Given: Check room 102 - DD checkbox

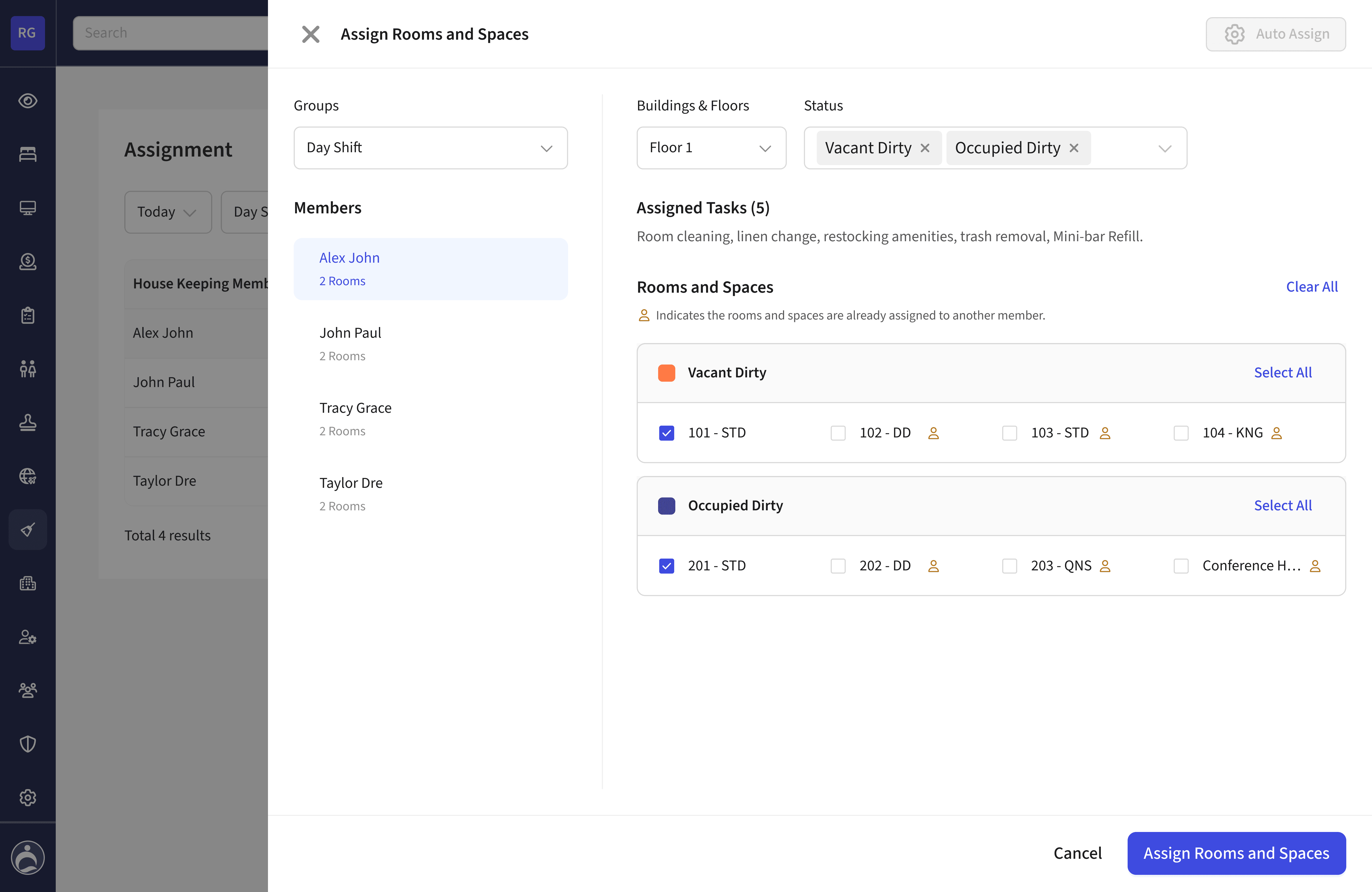Looking at the screenshot, I should pyautogui.click(x=838, y=433).
